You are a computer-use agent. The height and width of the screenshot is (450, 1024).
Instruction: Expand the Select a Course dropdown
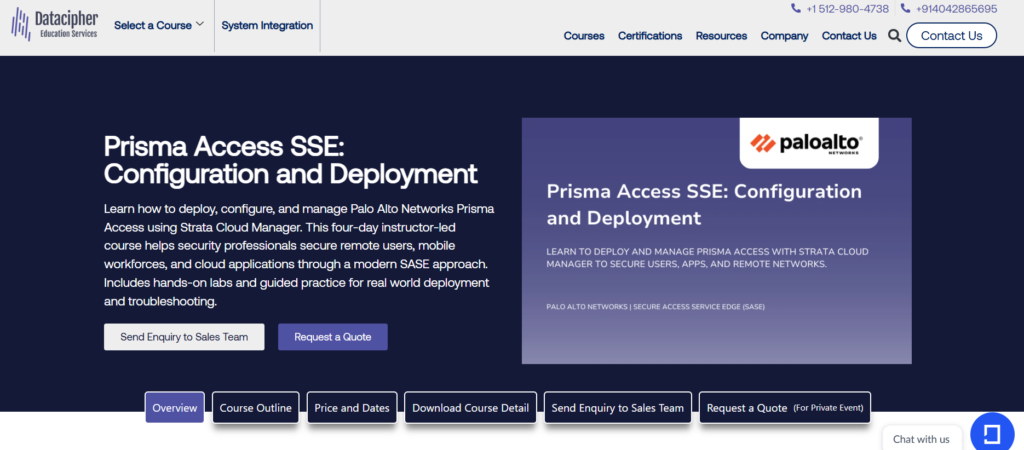(159, 25)
